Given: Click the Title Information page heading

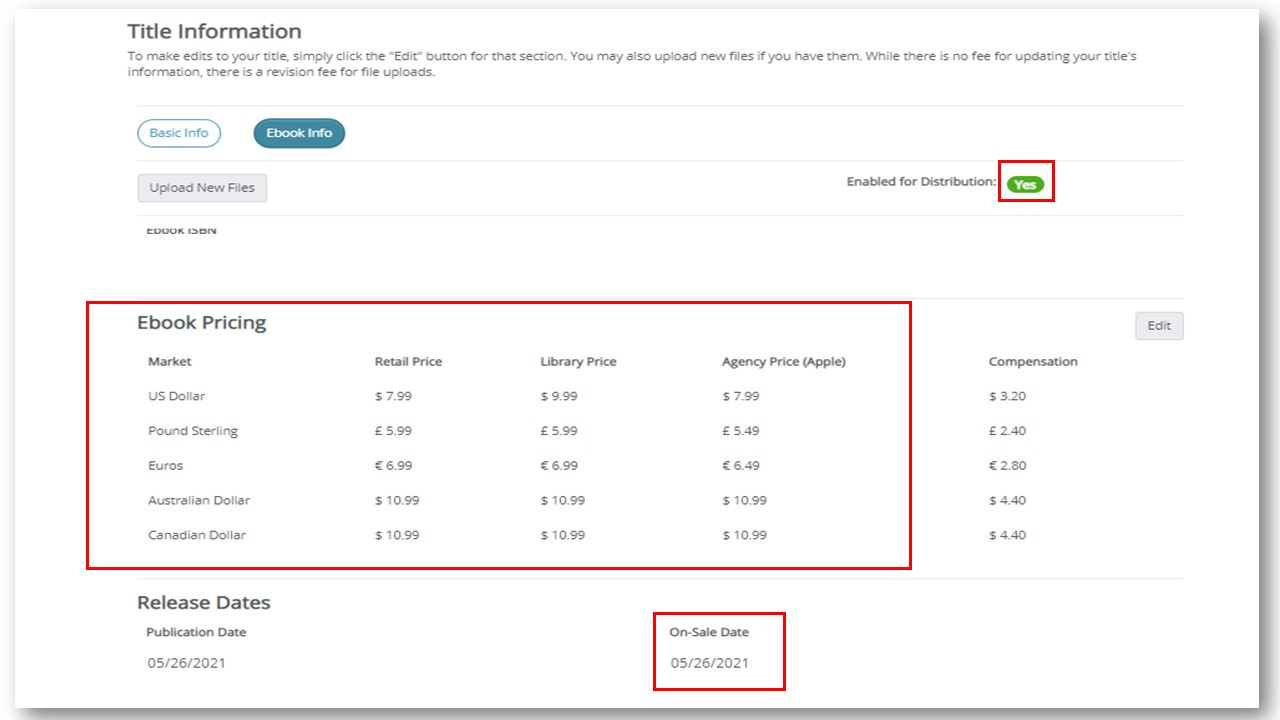Looking at the screenshot, I should click(215, 31).
